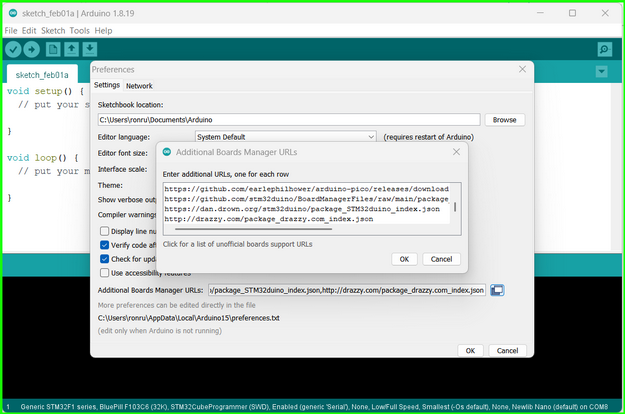
Task: Open the Editor language dropdown
Action: pos(285,137)
